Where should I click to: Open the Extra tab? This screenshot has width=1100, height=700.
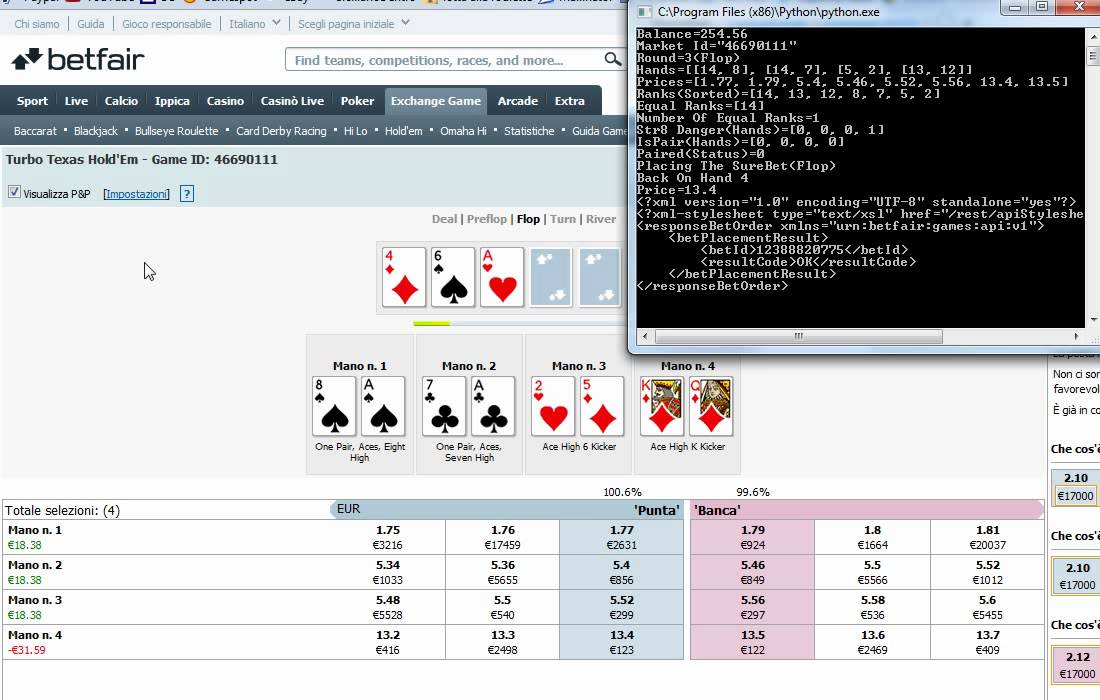point(570,101)
